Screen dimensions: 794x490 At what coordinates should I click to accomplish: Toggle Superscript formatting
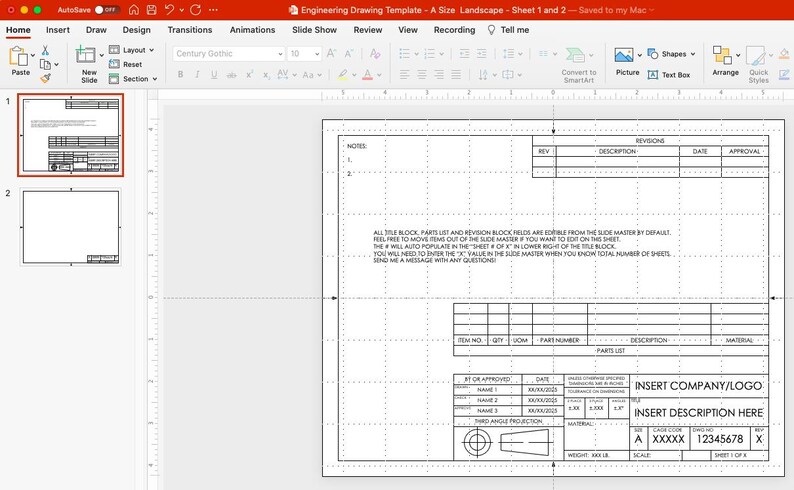pyautogui.click(x=249, y=74)
